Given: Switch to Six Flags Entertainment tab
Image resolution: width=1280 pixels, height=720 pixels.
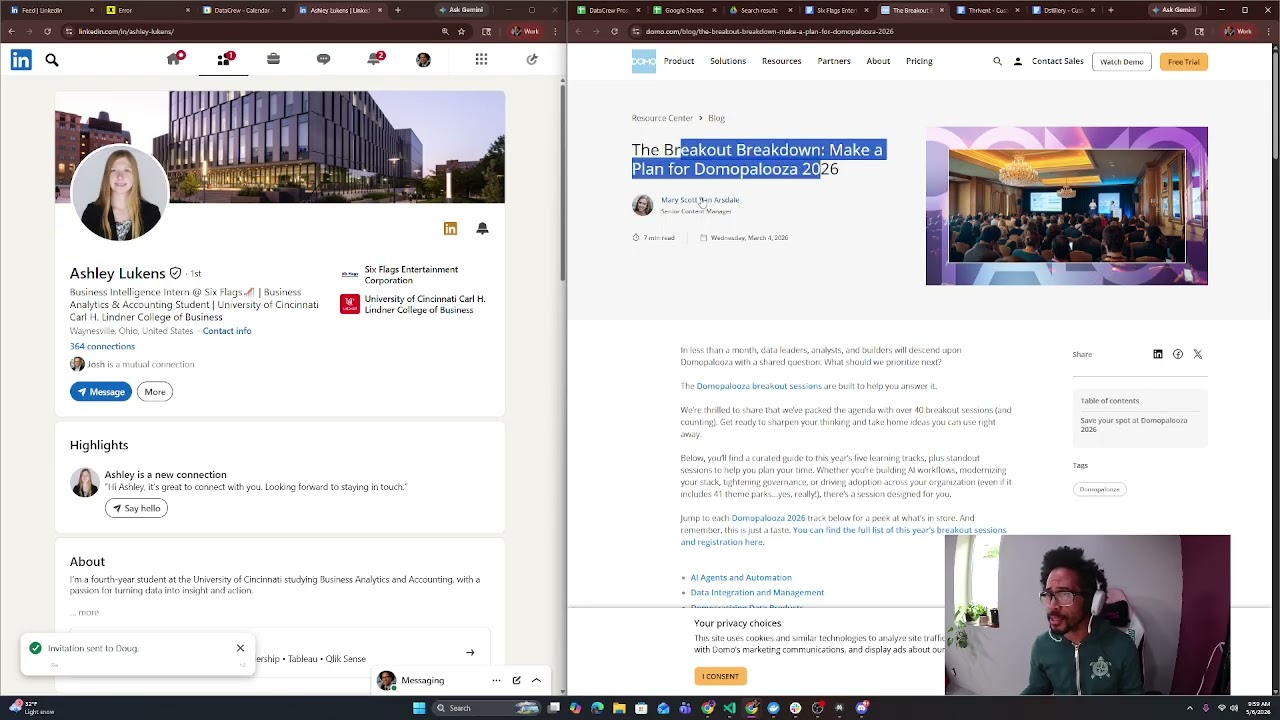Looking at the screenshot, I should 836,10.
